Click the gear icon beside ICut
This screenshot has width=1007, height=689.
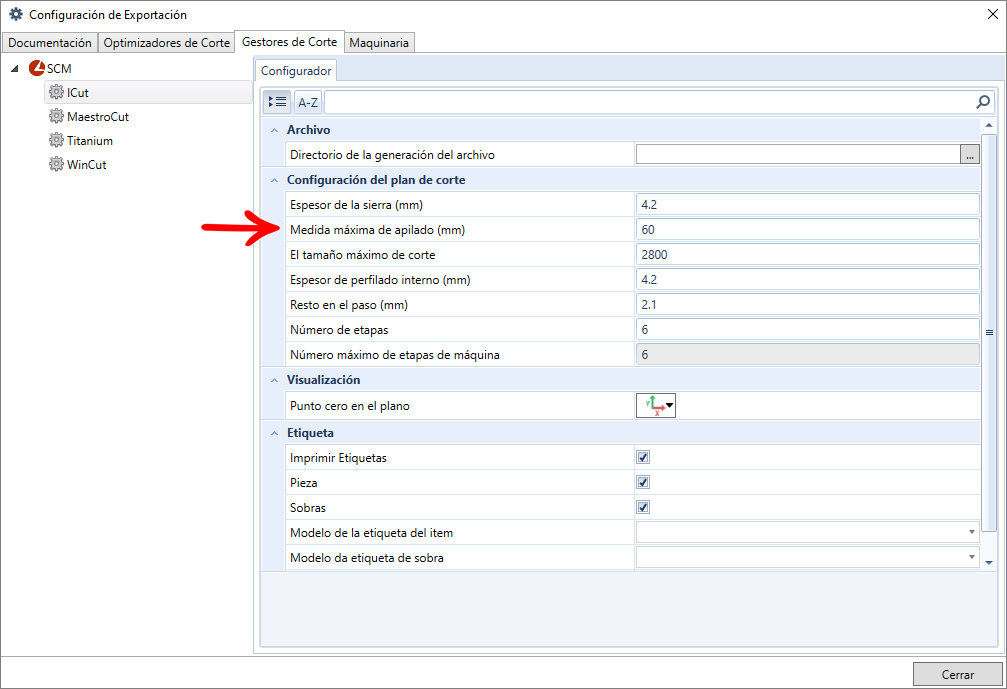click(x=57, y=92)
